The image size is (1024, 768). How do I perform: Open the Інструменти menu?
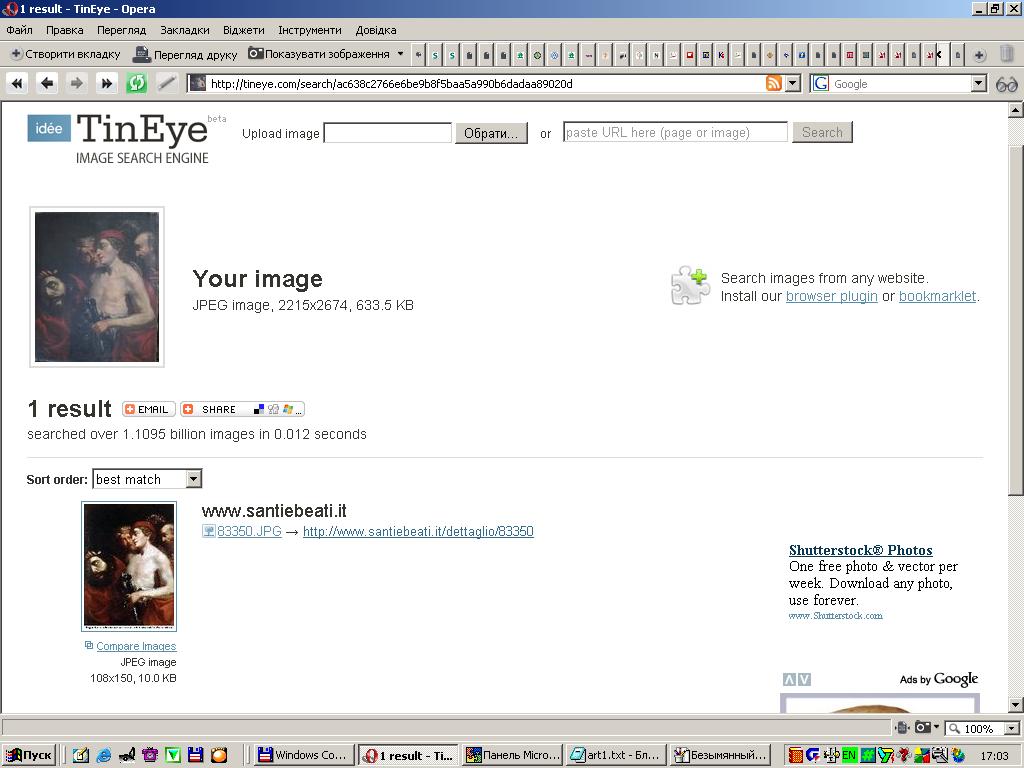tap(309, 30)
